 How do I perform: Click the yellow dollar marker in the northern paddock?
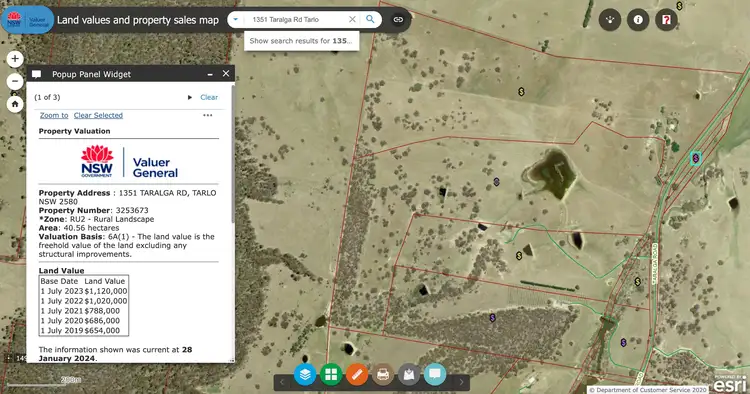pos(521,91)
